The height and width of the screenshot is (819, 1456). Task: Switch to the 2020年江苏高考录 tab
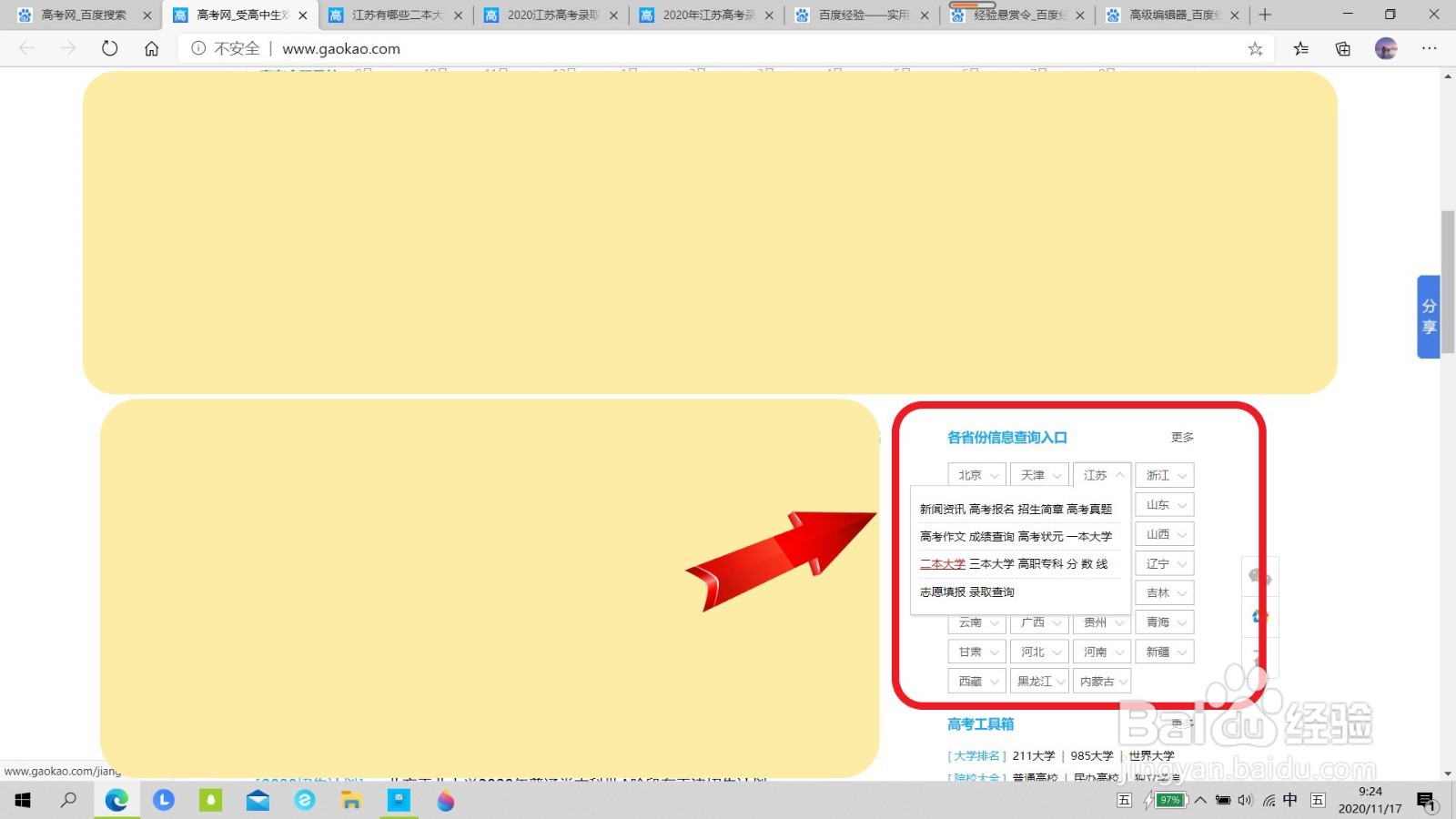click(x=707, y=15)
